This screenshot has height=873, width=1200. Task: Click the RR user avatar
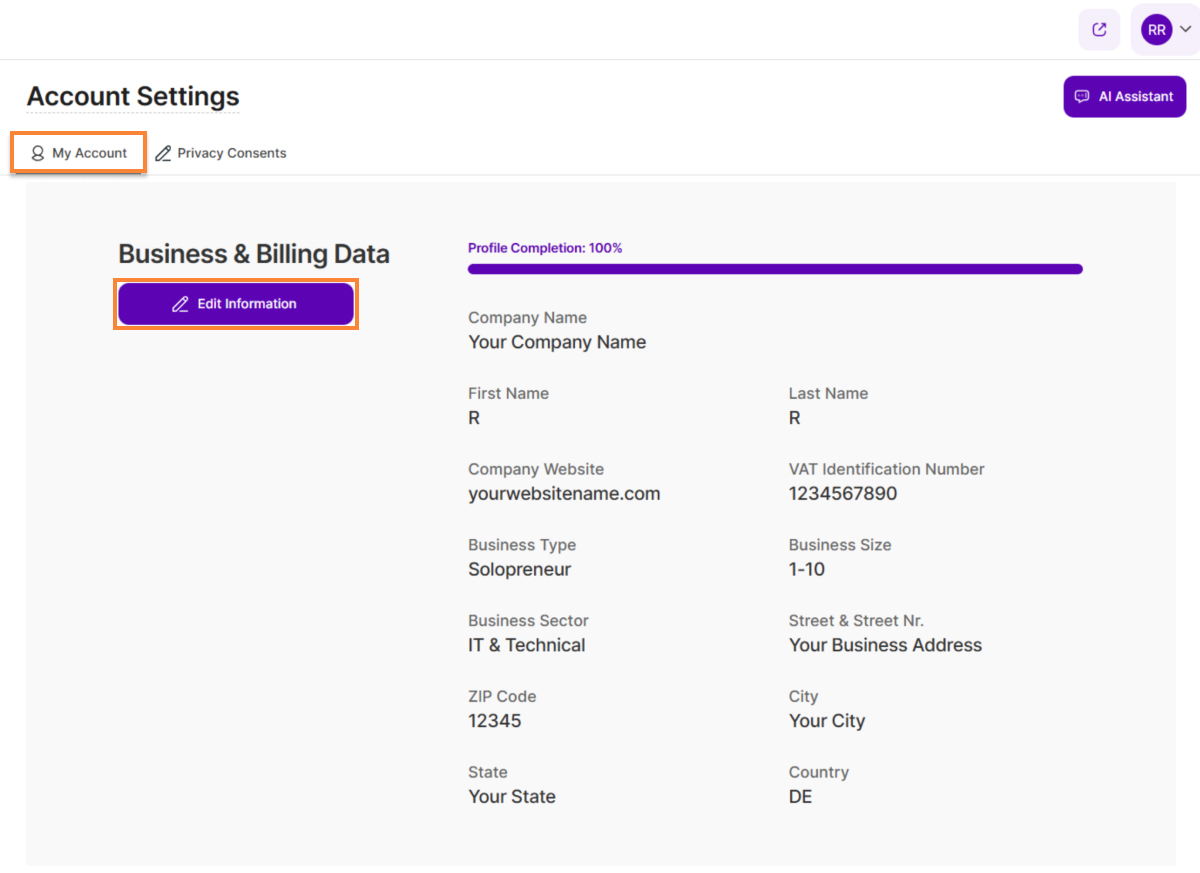pyautogui.click(x=1156, y=30)
